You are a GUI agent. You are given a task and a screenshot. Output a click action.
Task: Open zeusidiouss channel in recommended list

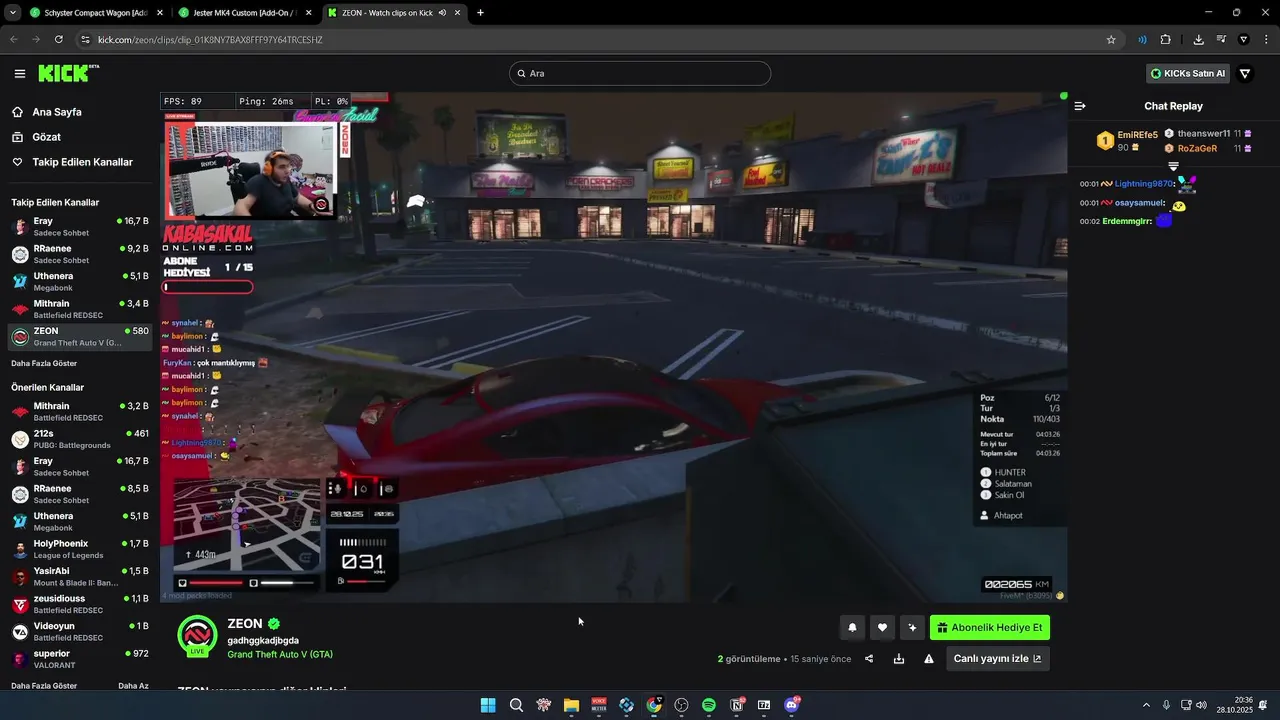[x=80, y=605]
